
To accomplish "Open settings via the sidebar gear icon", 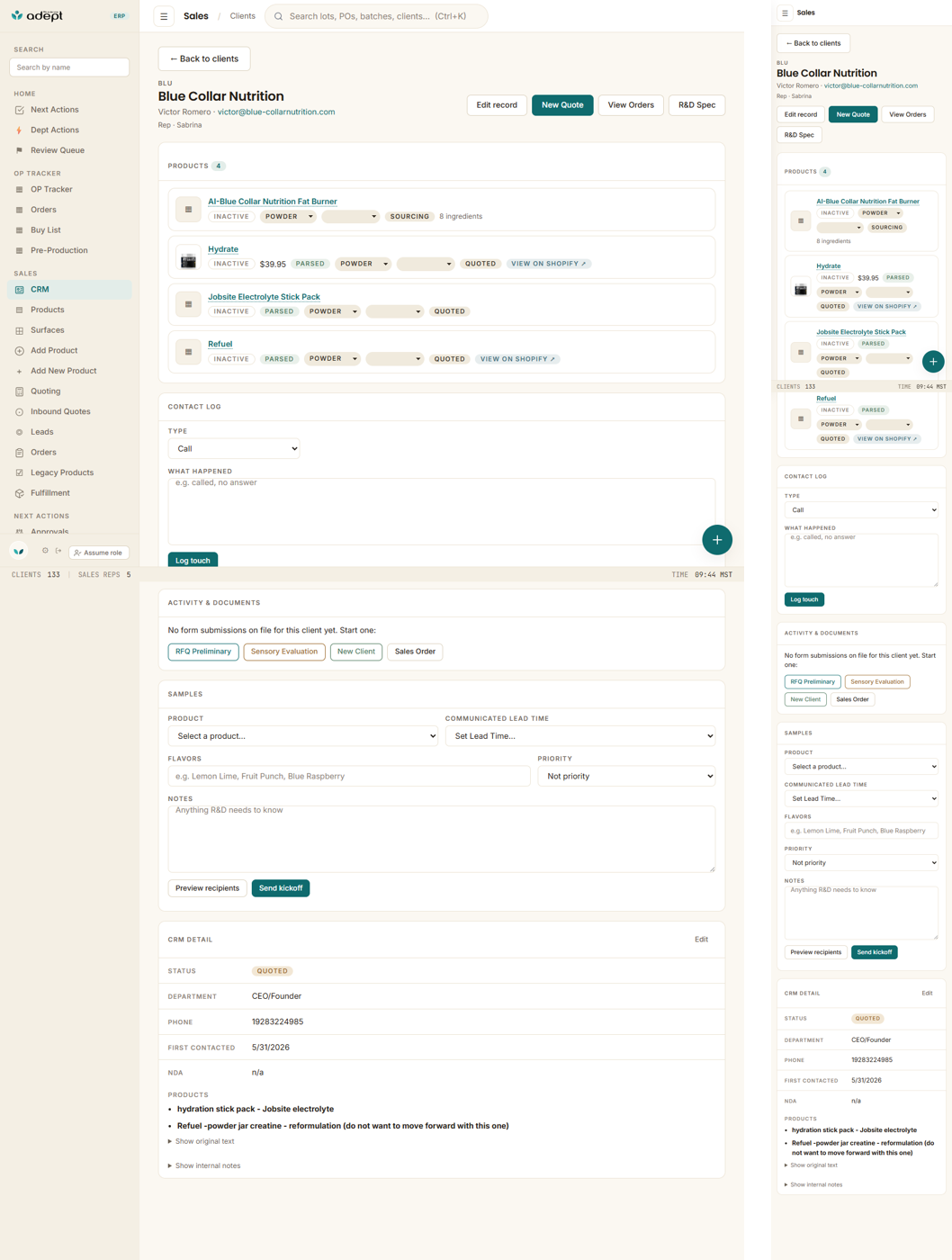I will click(x=45, y=551).
